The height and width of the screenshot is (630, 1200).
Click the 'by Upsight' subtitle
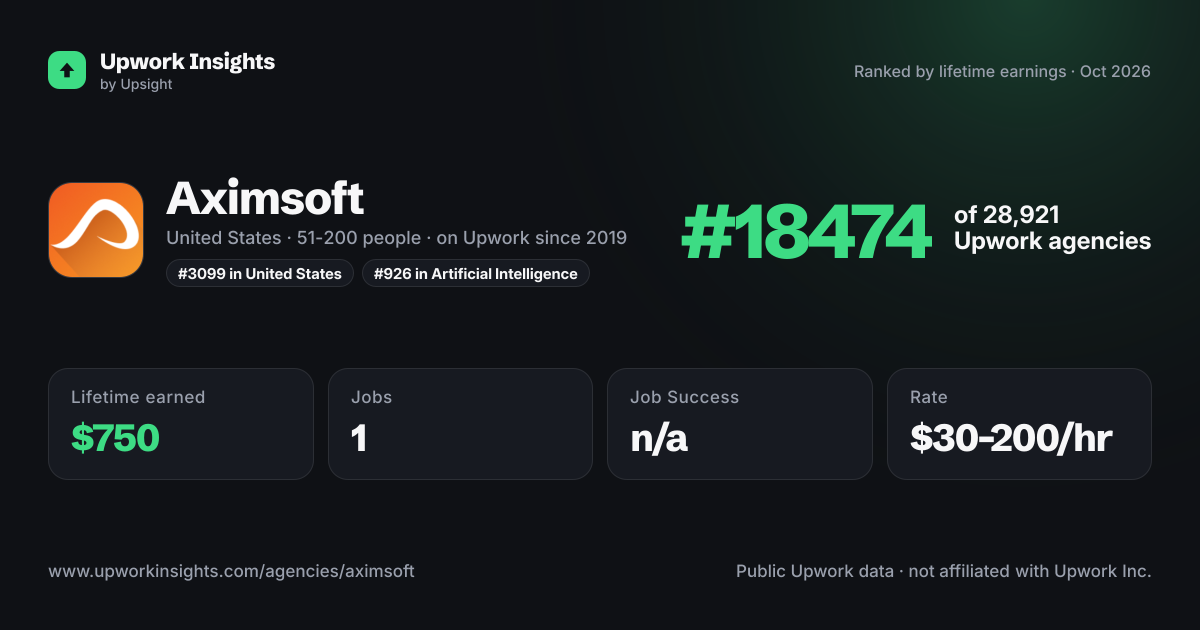pos(136,85)
